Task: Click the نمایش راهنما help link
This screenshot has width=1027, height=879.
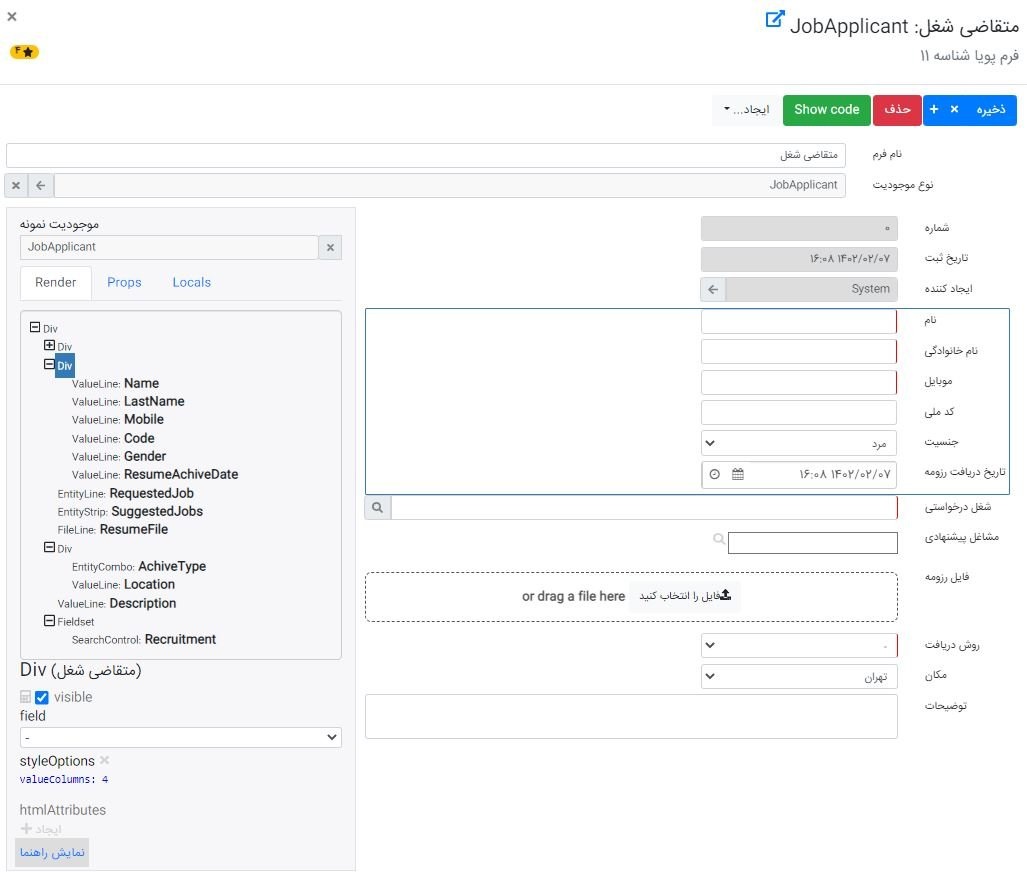Action: [52, 852]
